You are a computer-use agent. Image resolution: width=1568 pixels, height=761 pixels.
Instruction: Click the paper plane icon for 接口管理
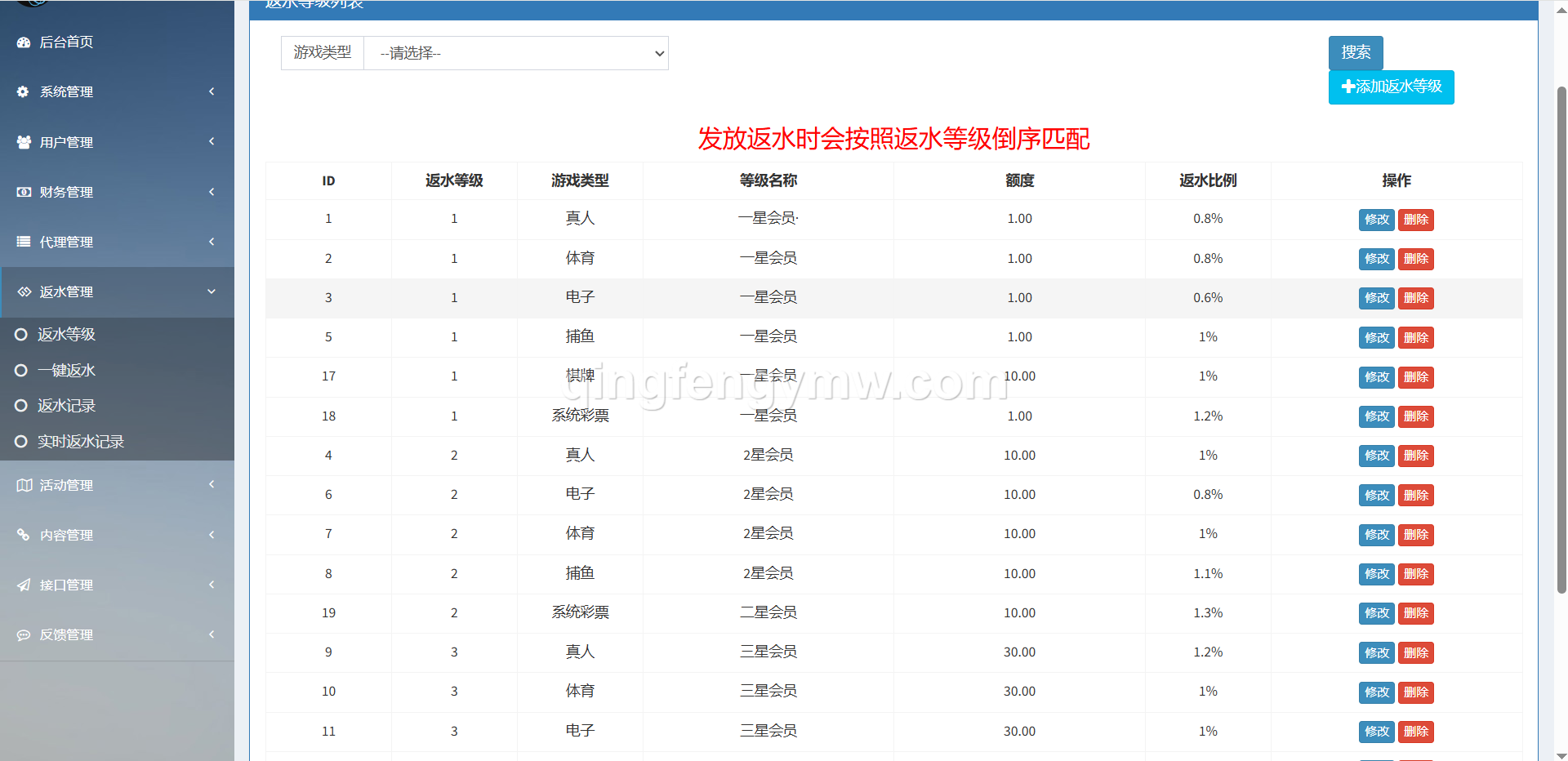pyautogui.click(x=24, y=585)
